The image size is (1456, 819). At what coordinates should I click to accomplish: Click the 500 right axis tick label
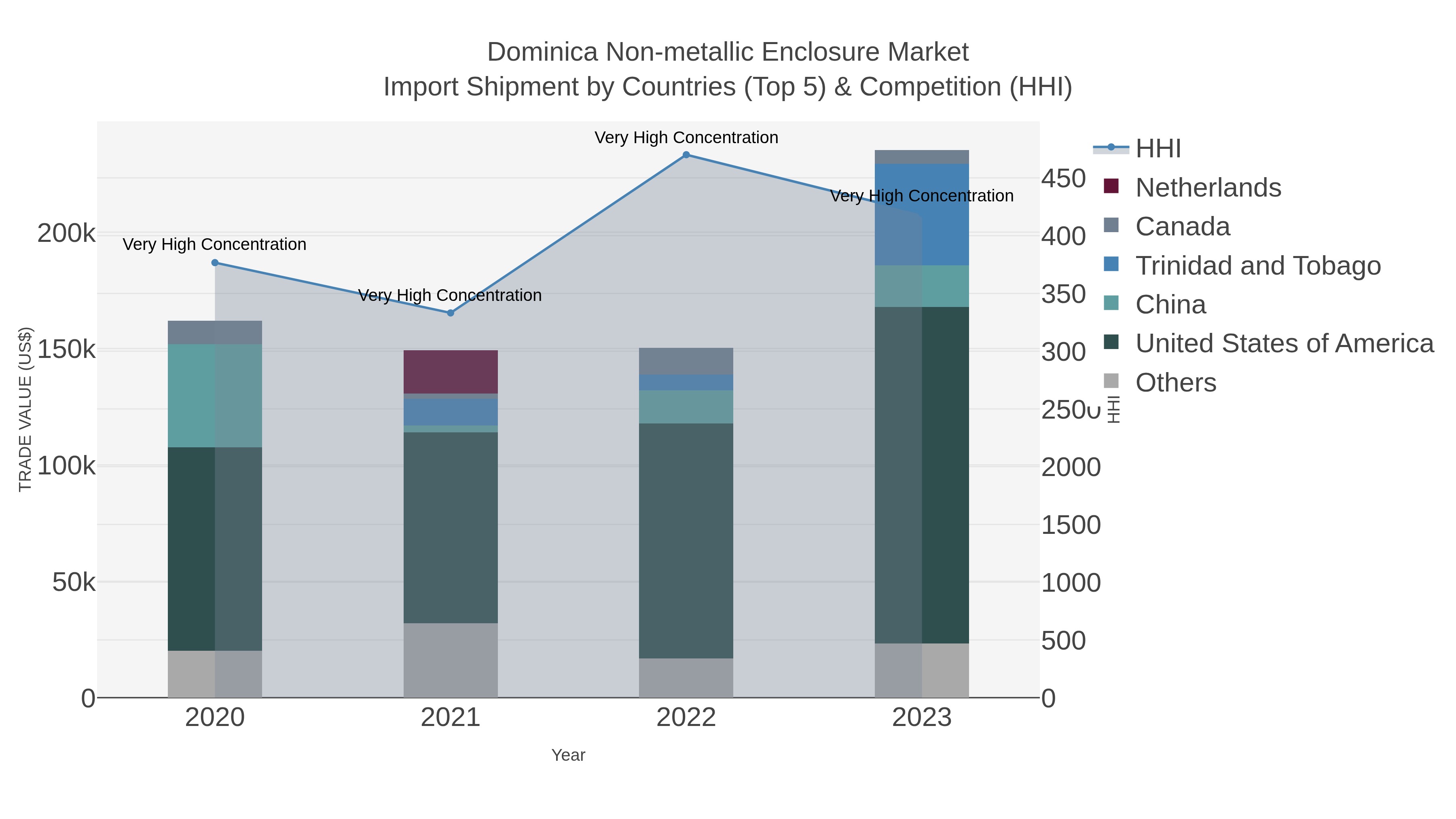point(1064,641)
